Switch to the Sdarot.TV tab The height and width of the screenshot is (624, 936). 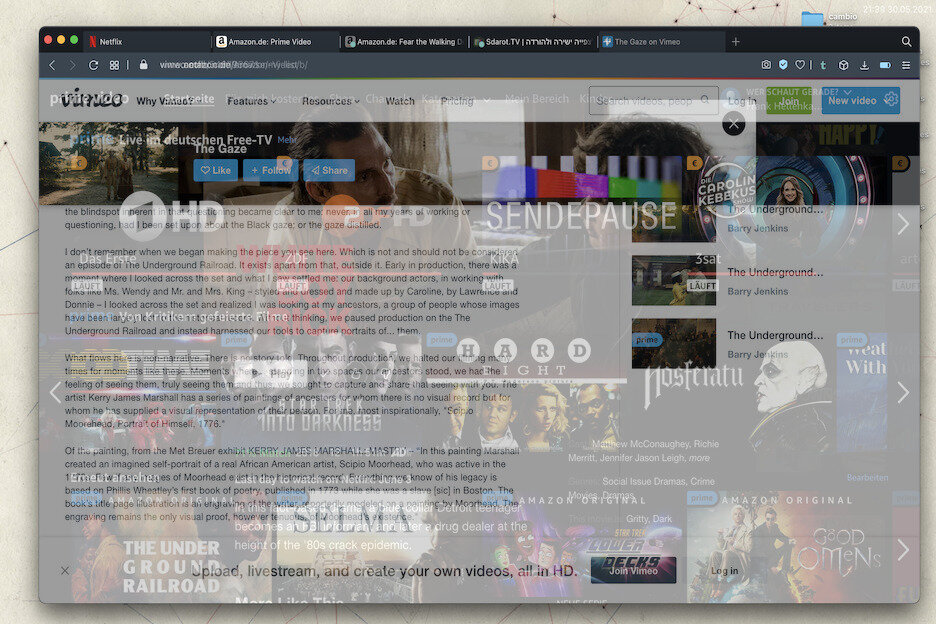tap(533, 42)
